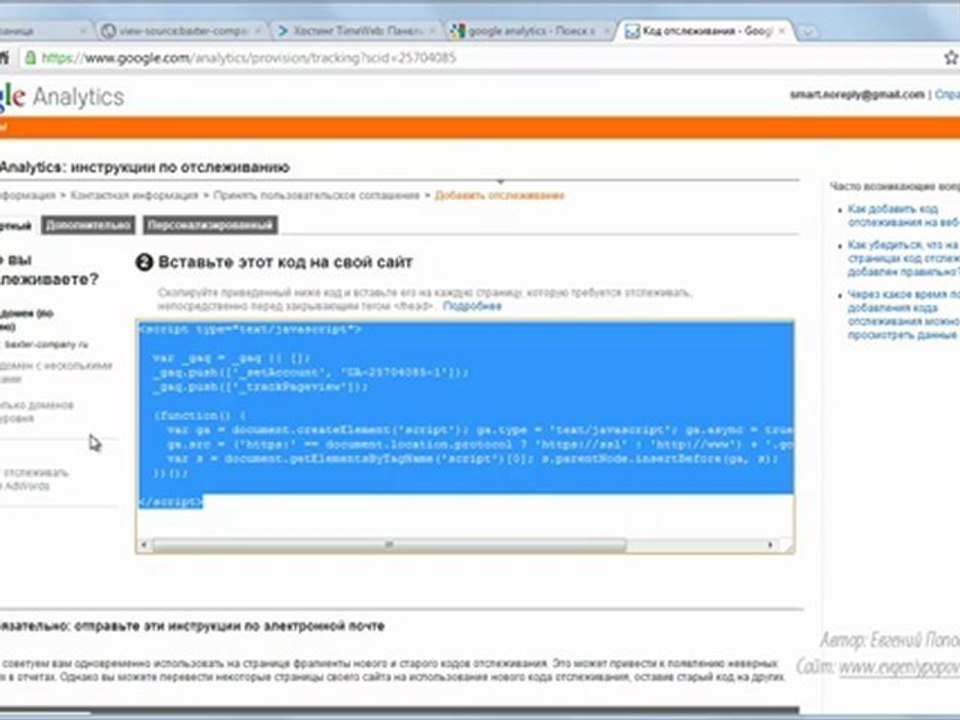This screenshot has height=720, width=960.
Task: Switch to the Хостинг TimeWeb browser tab
Action: pyautogui.click(x=355, y=31)
